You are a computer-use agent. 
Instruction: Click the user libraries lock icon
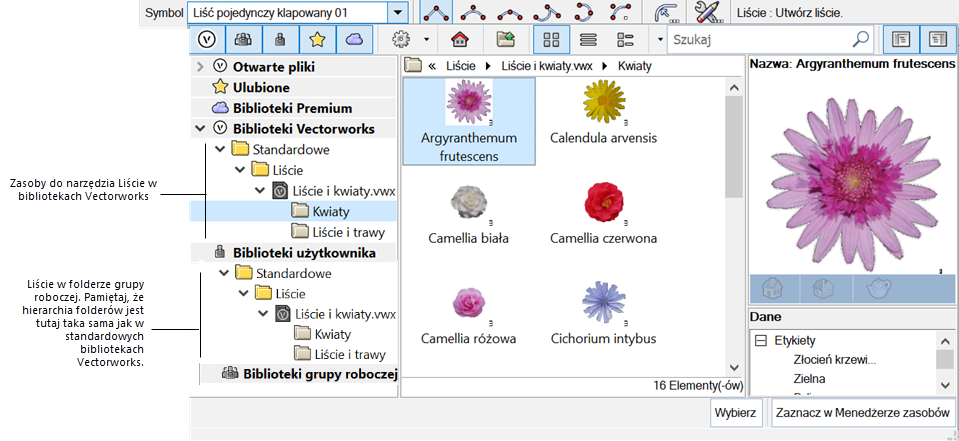click(280, 40)
